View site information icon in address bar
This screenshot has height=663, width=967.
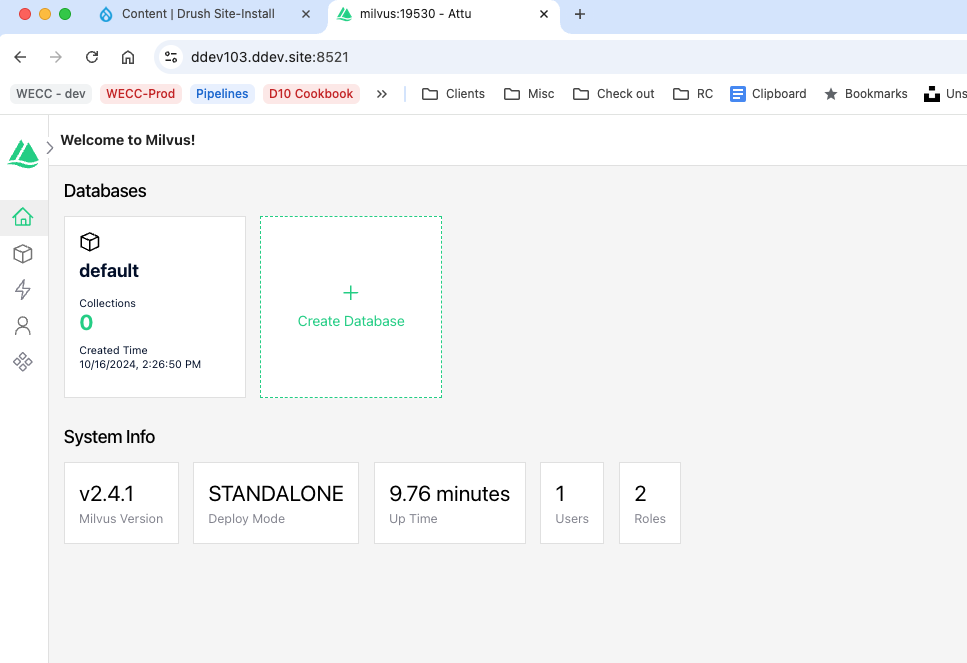point(171,57)
